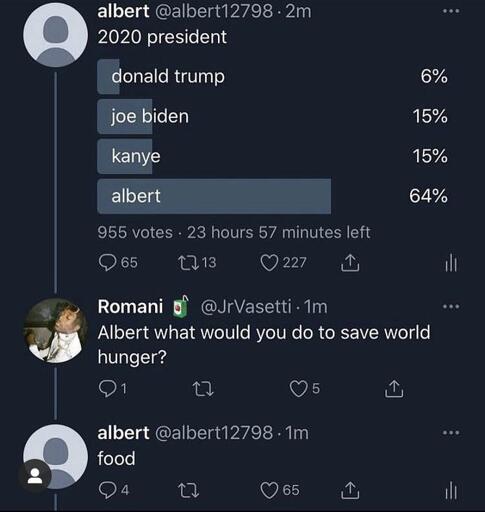View analytics for the poll tweet
This screenshot has width=485, height=512.
(451, 263)
